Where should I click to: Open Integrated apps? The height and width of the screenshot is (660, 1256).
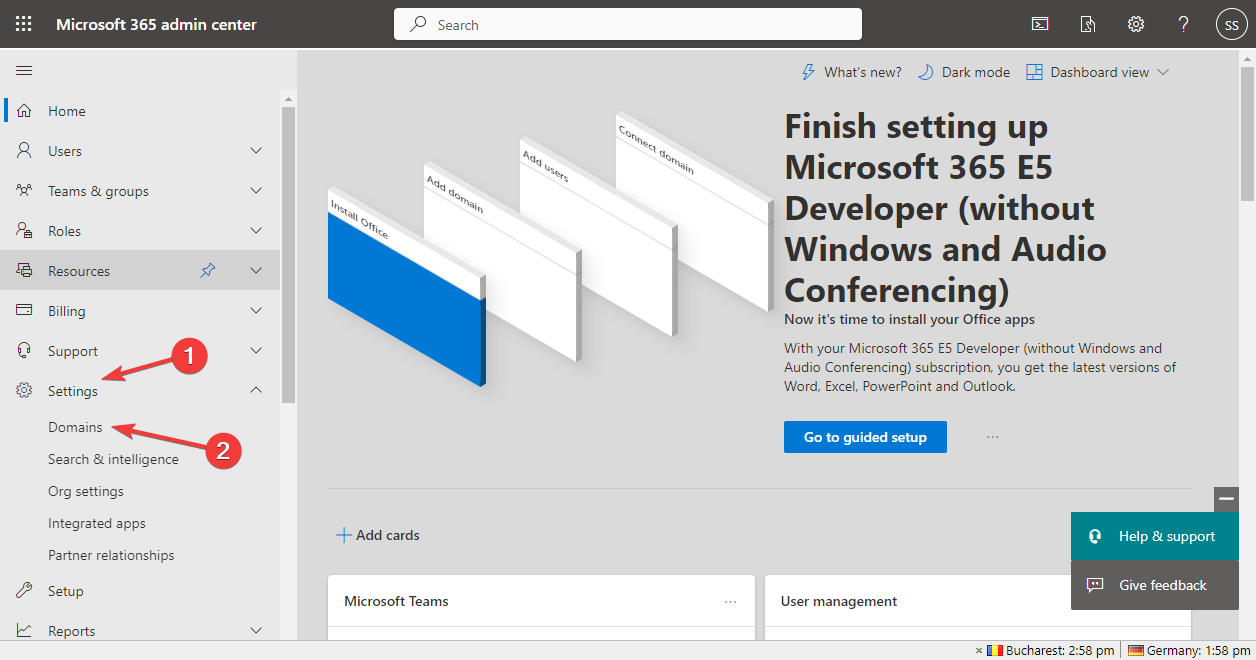[x=97, y=523]
